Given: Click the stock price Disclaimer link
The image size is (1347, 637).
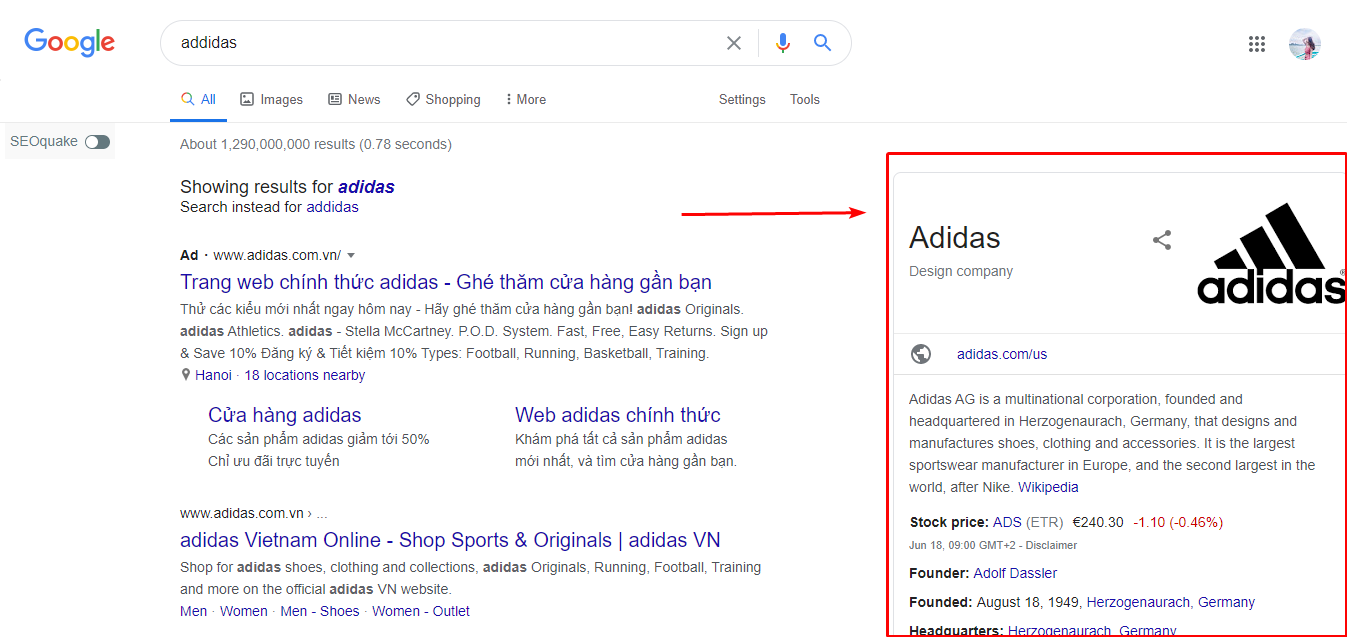Looking at the screenshot, I should pyautogui.click(x=1054, y=545).
